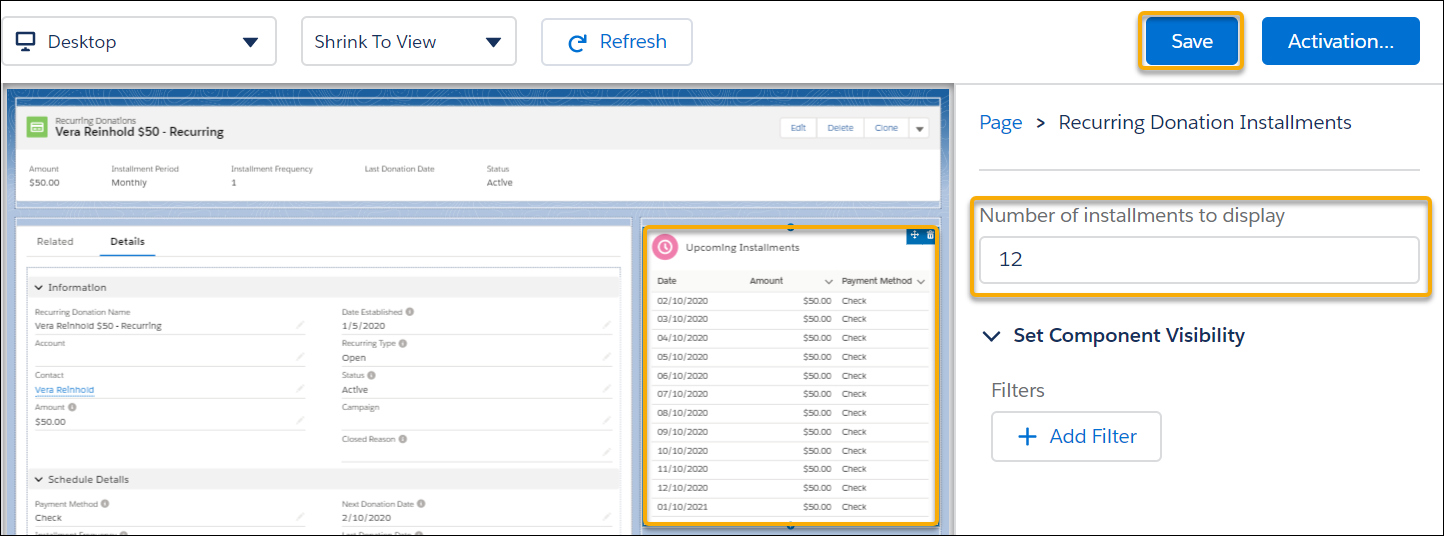Click the Date Established value 1/5/2020
1444x536 pixels.
[x=361, y=326]
